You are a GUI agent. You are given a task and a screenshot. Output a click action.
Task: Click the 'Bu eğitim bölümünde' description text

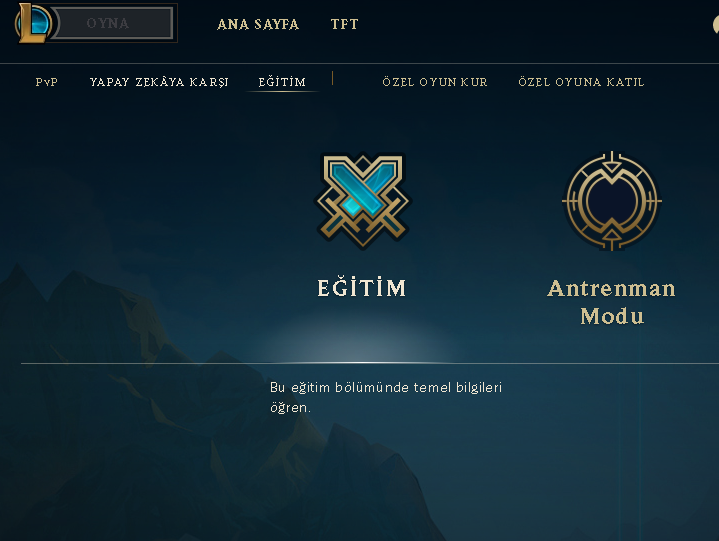pos(386,397)
